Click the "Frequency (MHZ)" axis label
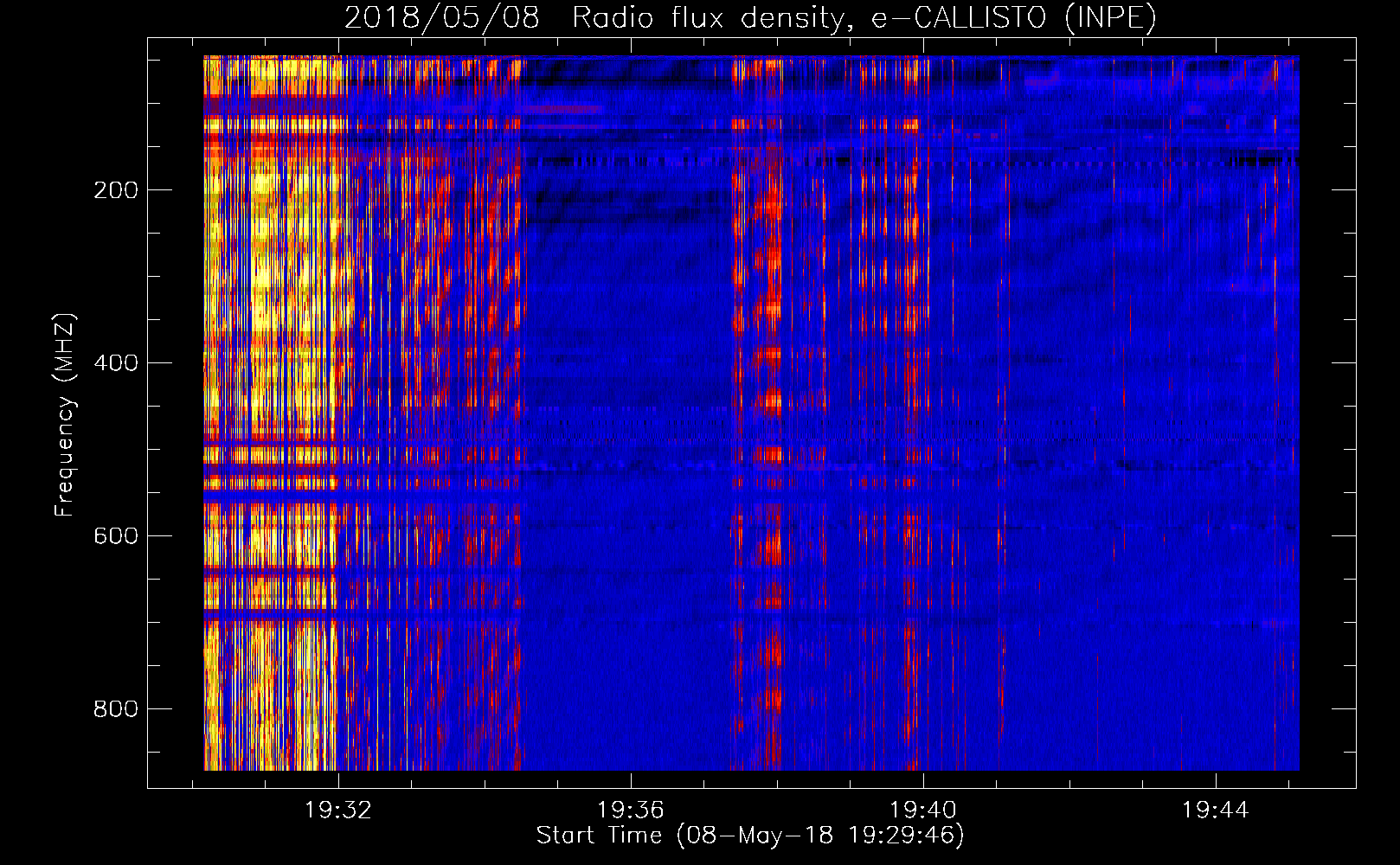 [x=65, y=415]
